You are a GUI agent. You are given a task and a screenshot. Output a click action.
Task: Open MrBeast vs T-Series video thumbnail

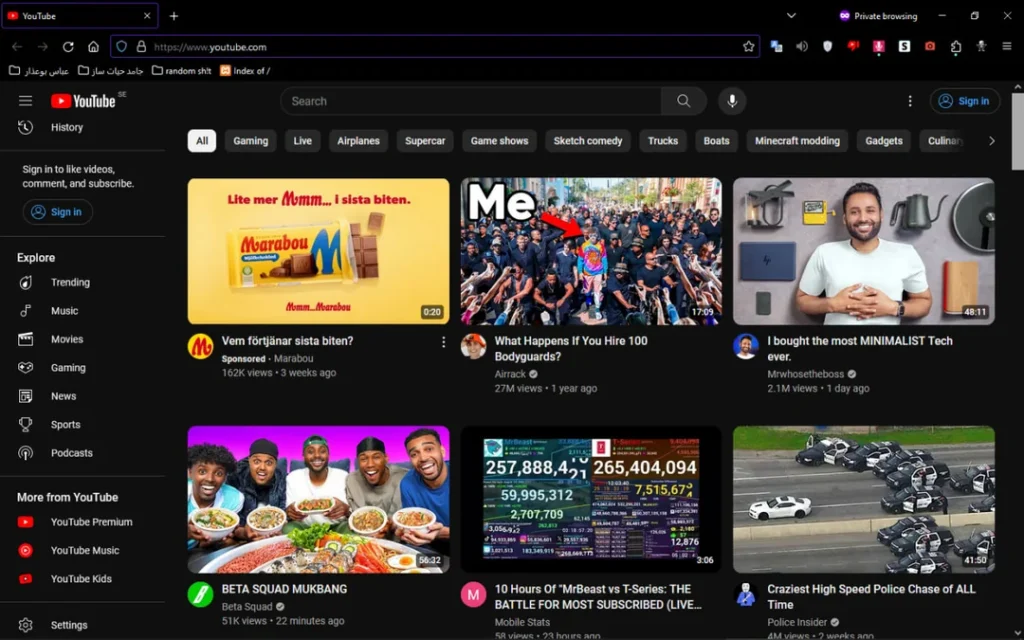coord(591,500)
